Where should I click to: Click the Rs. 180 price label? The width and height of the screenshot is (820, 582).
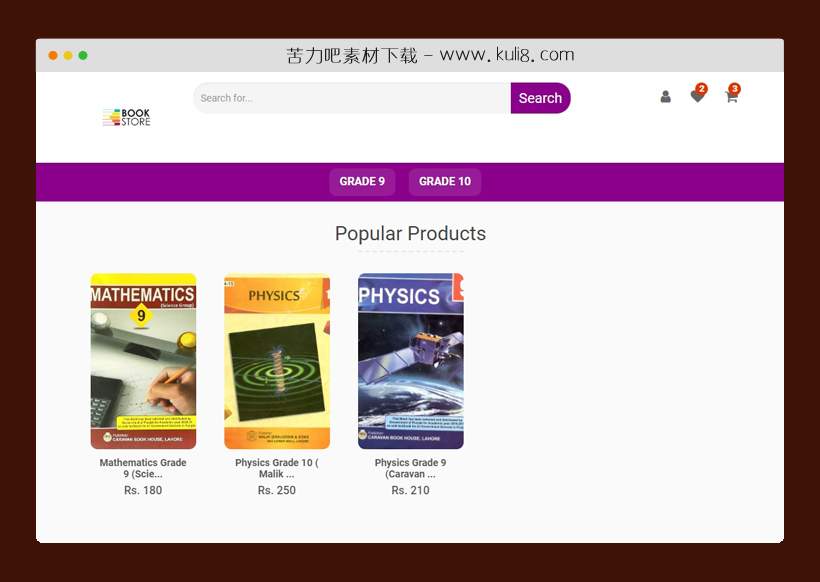click(x=143, y=490)
